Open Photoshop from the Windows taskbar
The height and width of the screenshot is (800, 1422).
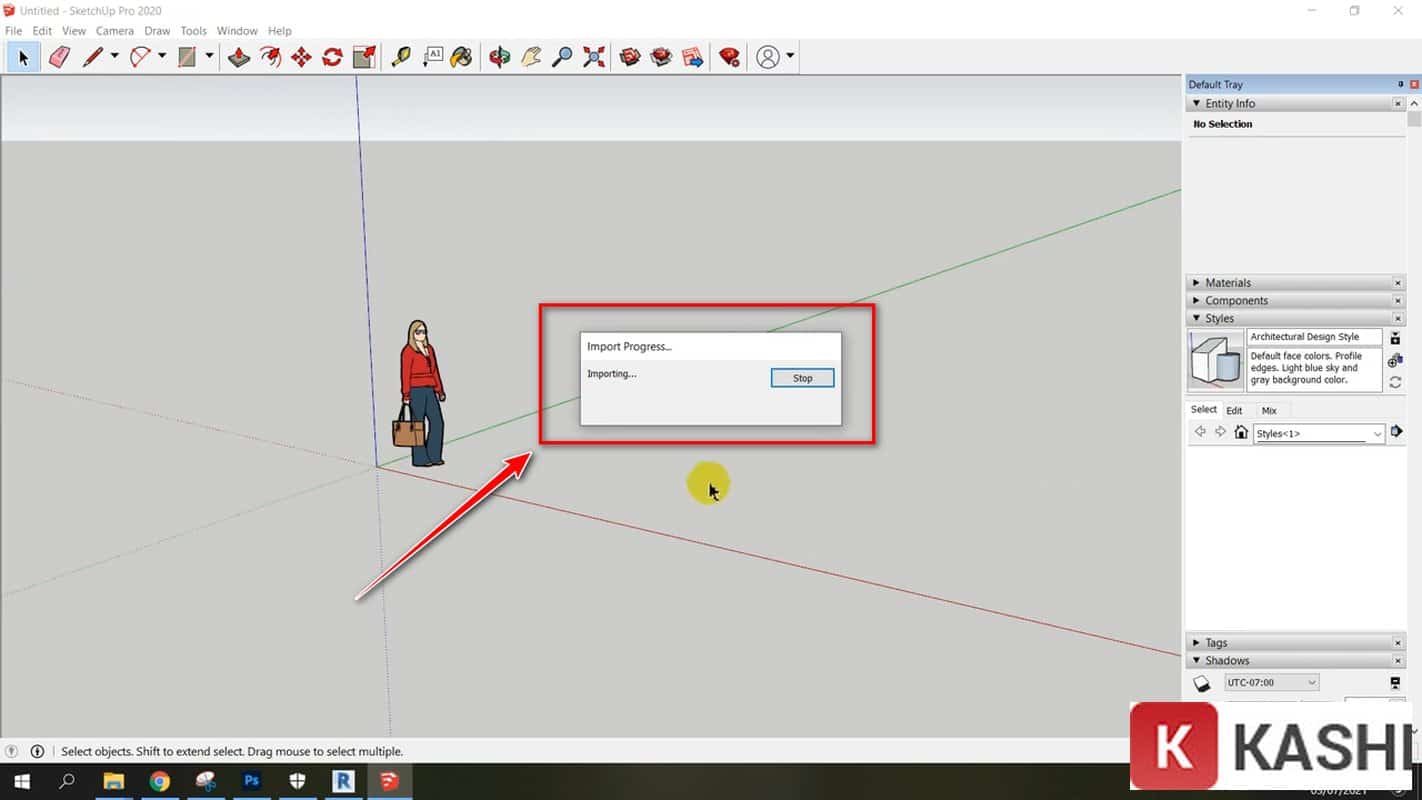[x=251, y=781]
